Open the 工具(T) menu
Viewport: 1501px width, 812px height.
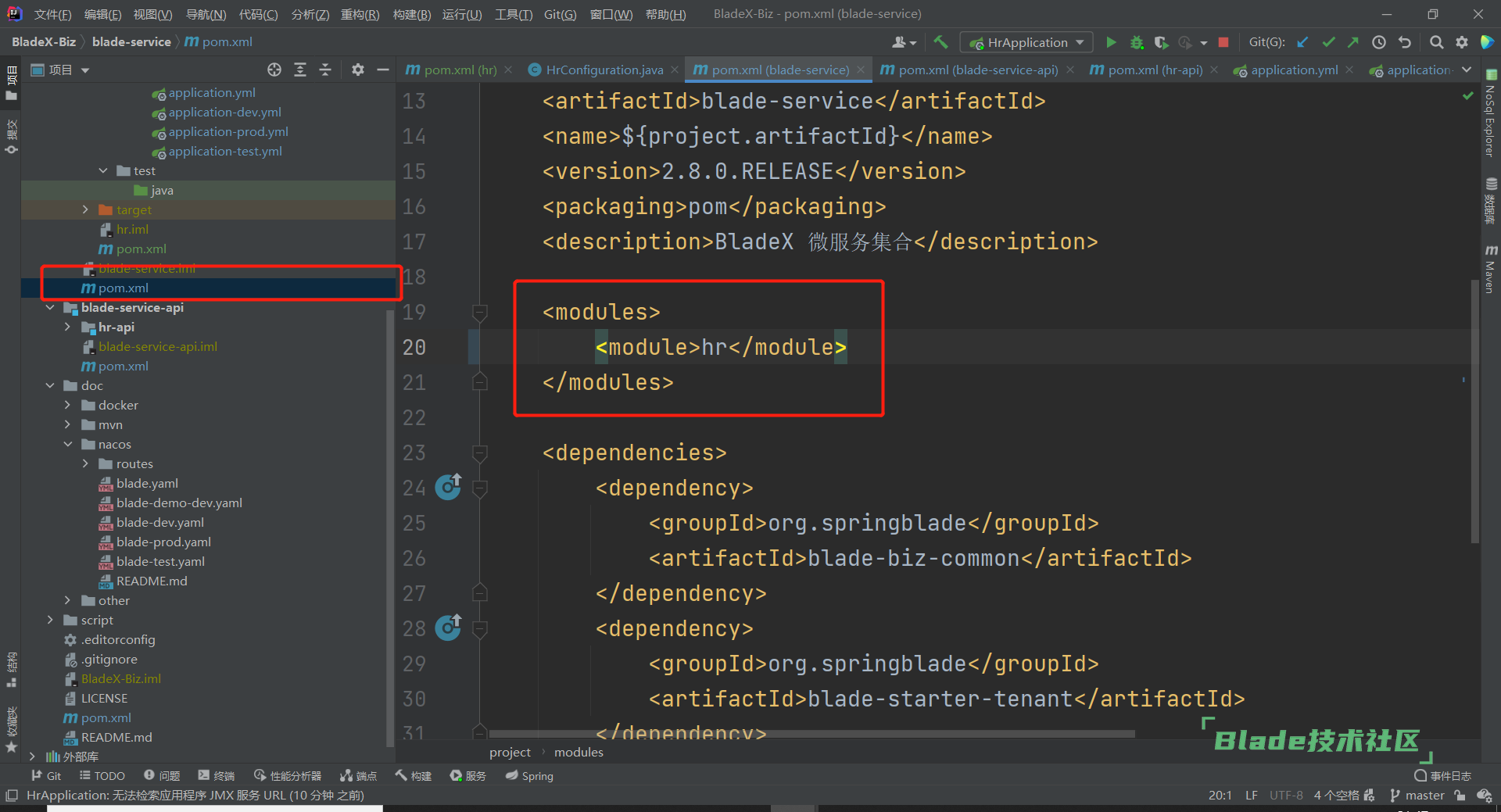(x=513, y=14)
